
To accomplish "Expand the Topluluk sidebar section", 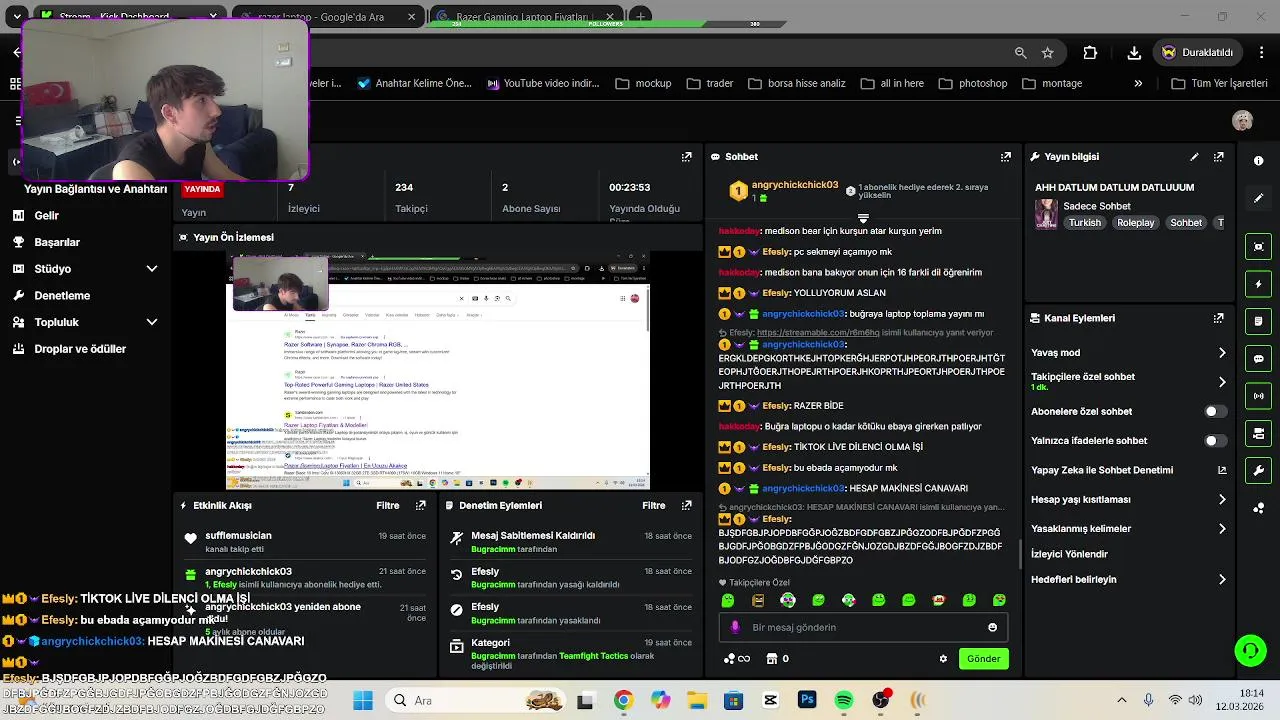I will pyautogui.click(x=152, y=322).
